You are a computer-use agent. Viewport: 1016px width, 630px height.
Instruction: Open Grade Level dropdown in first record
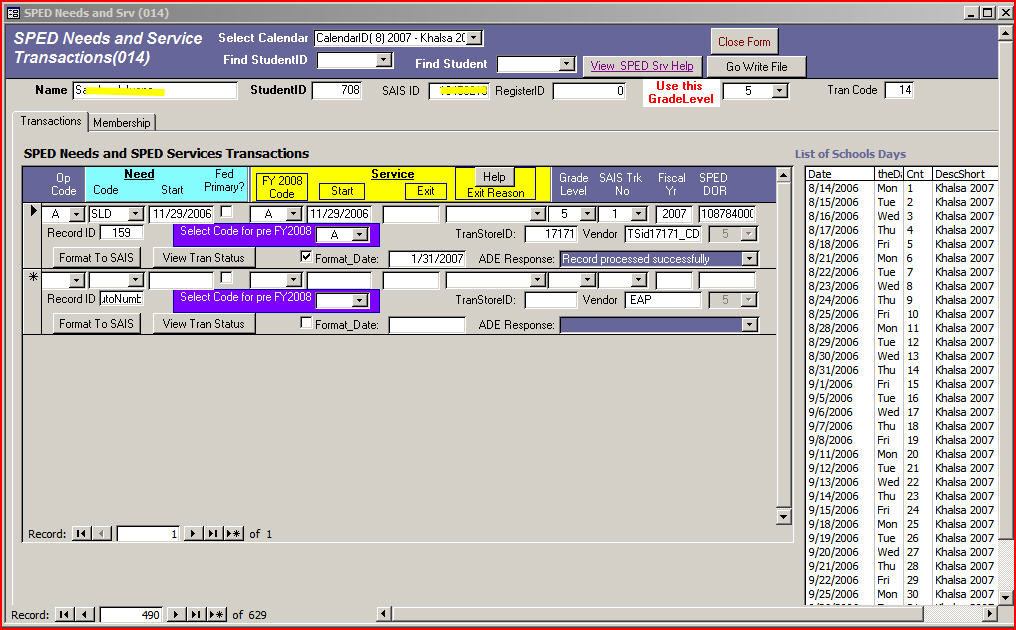[588, 213]
